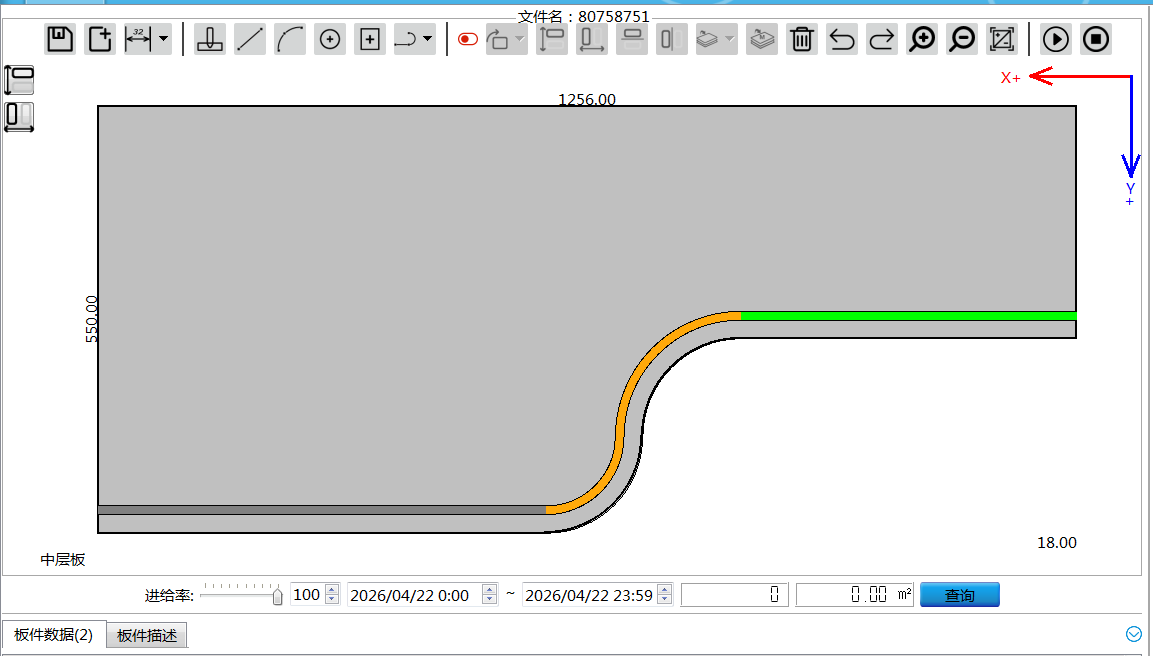This screenshot has height=656, width=1153.
Task: Select the green straight path segment
Action: [908, 316]
